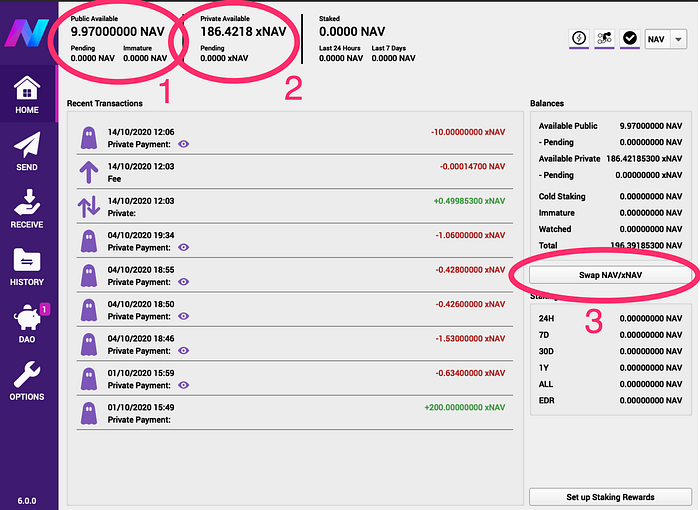This screenshot has height=510, width=700.
Task: Click the Available Private 186.42185300 xNAV value
Action: click(x=644, y=159)
